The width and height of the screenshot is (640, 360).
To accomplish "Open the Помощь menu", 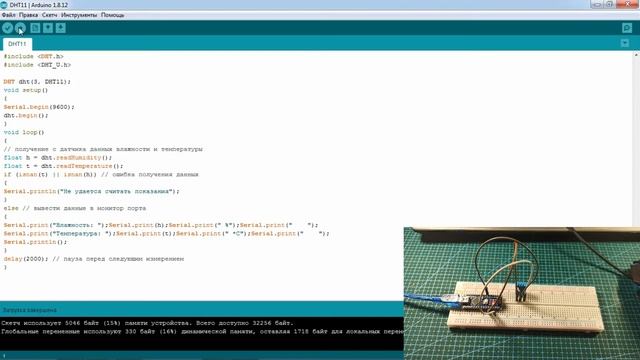I will [x=113, y=15].
